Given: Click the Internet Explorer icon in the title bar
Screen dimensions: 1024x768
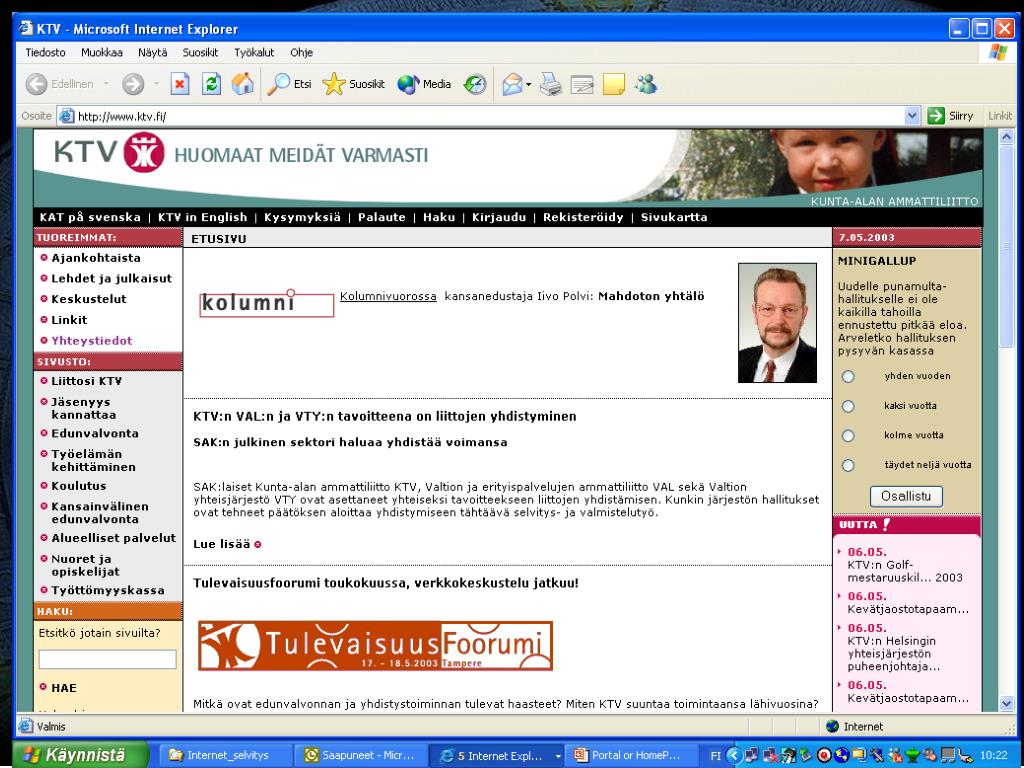Looking at the screenshot, I should (26, 29).
